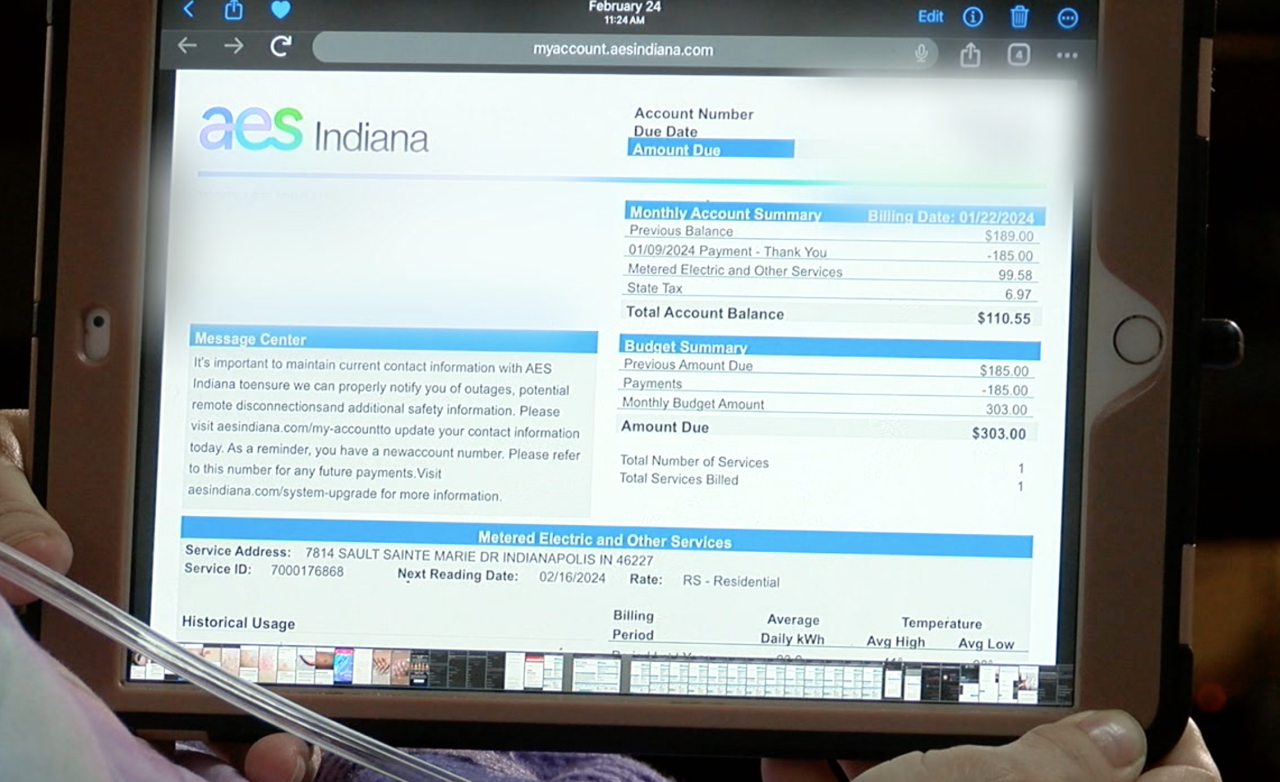This screenshot has height=782, width=1280.
Task: Tap the page reload icon
Action: (280, 45)
